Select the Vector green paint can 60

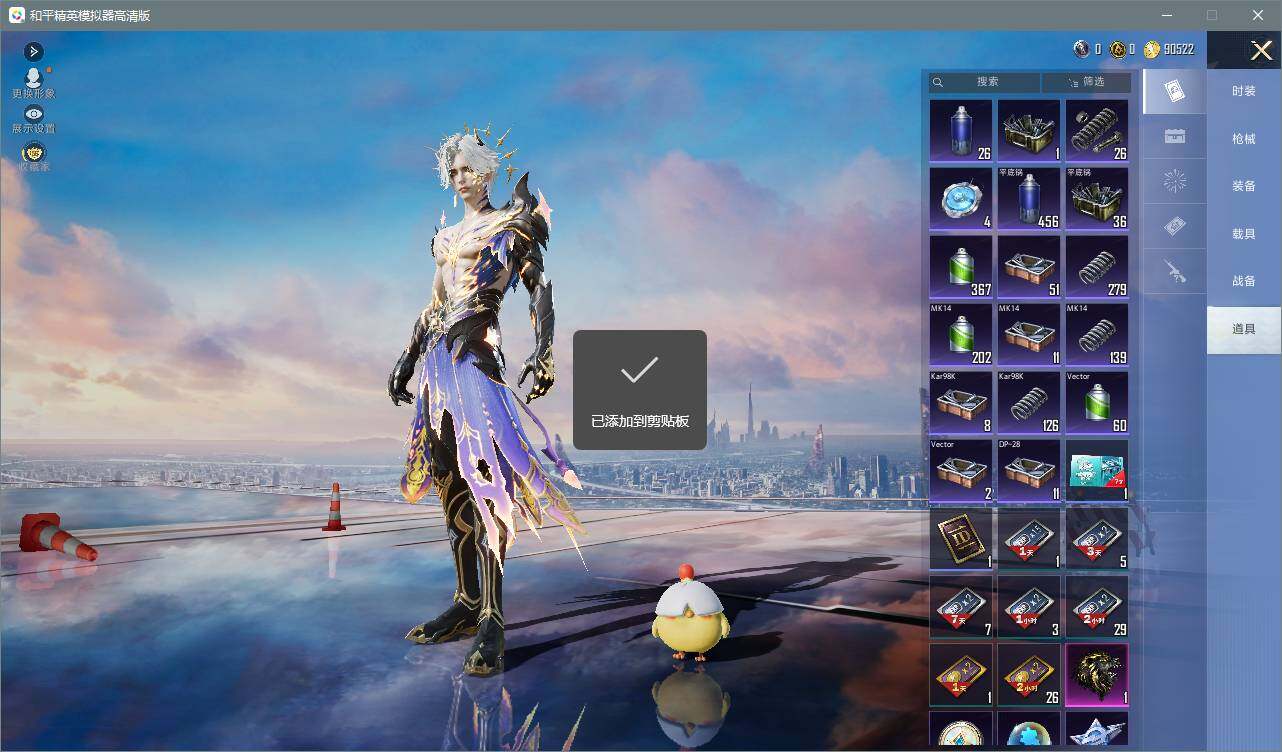(x=1097, y=402)
